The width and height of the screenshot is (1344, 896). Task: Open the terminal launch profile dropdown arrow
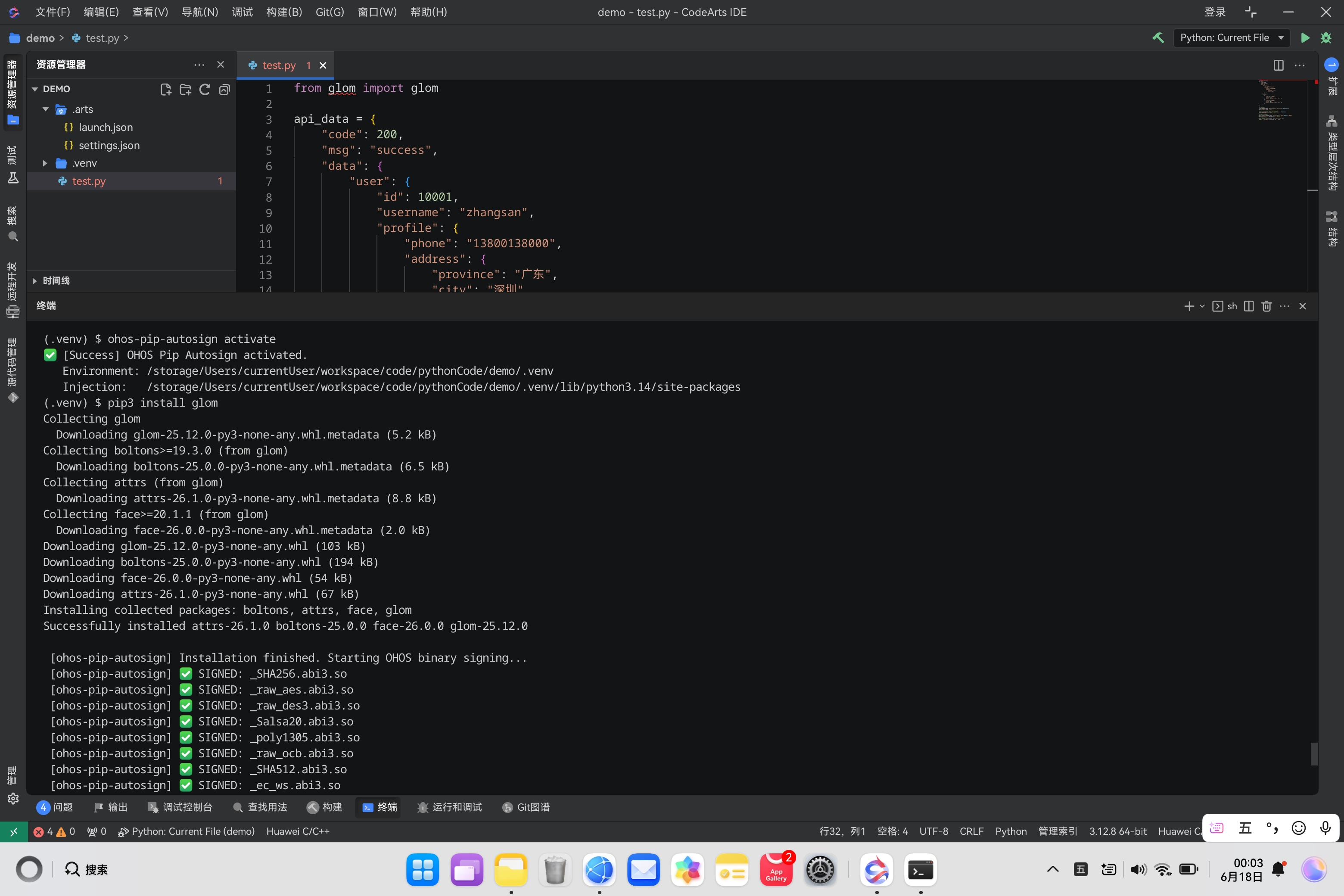(1202, 306)
